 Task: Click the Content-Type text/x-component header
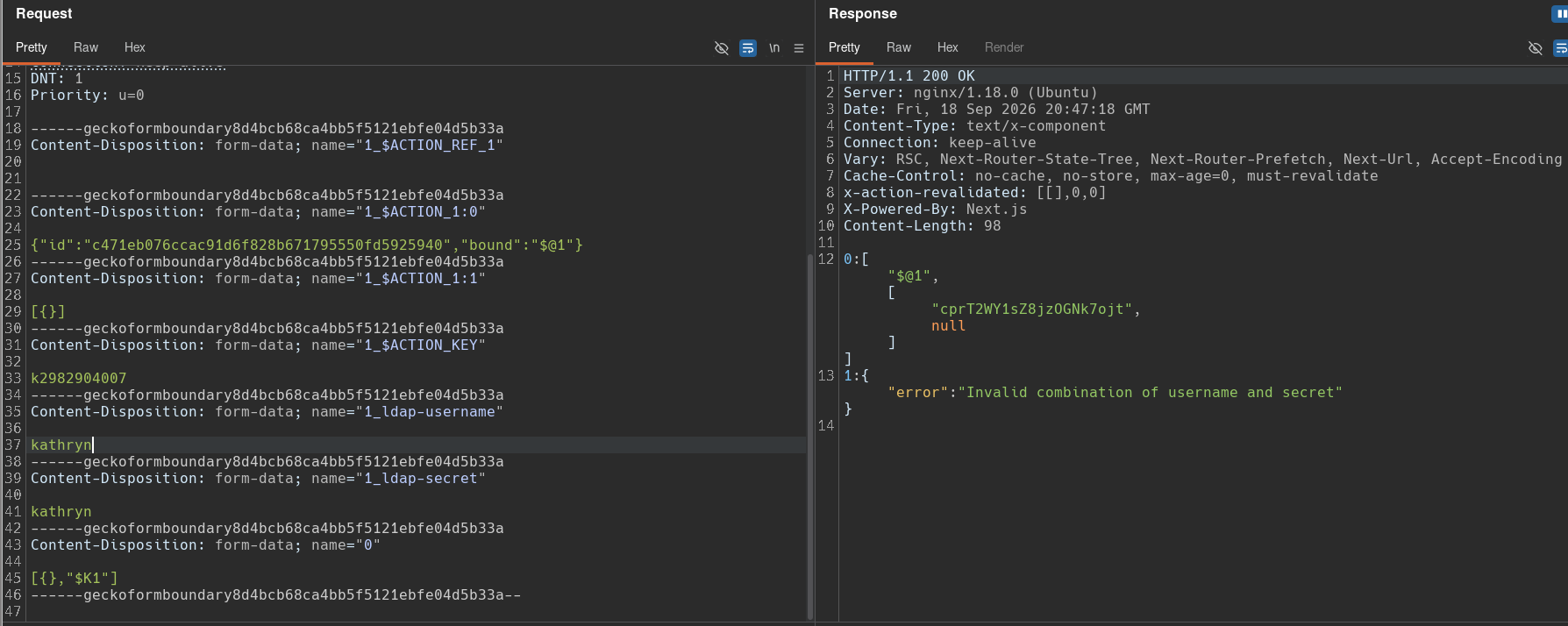[975, 126]
